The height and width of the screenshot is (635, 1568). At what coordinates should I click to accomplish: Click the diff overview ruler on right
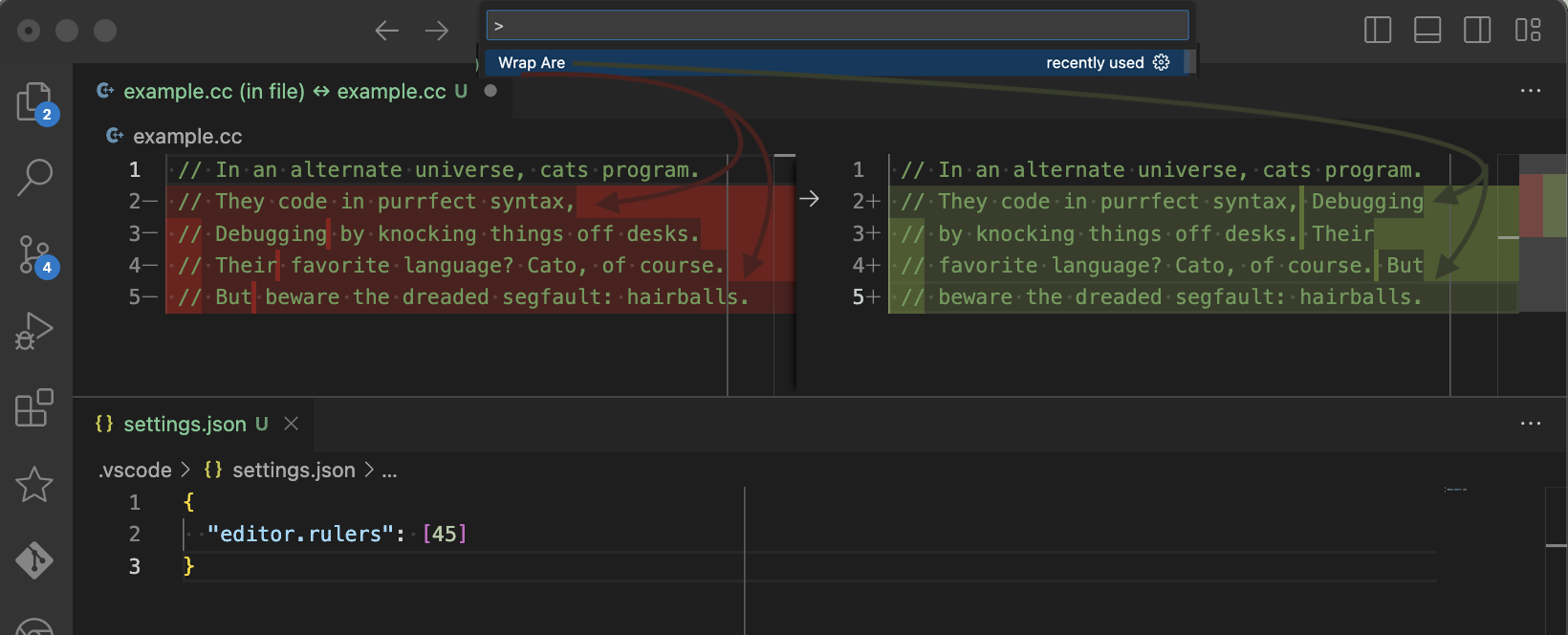tap(1543, 232)
